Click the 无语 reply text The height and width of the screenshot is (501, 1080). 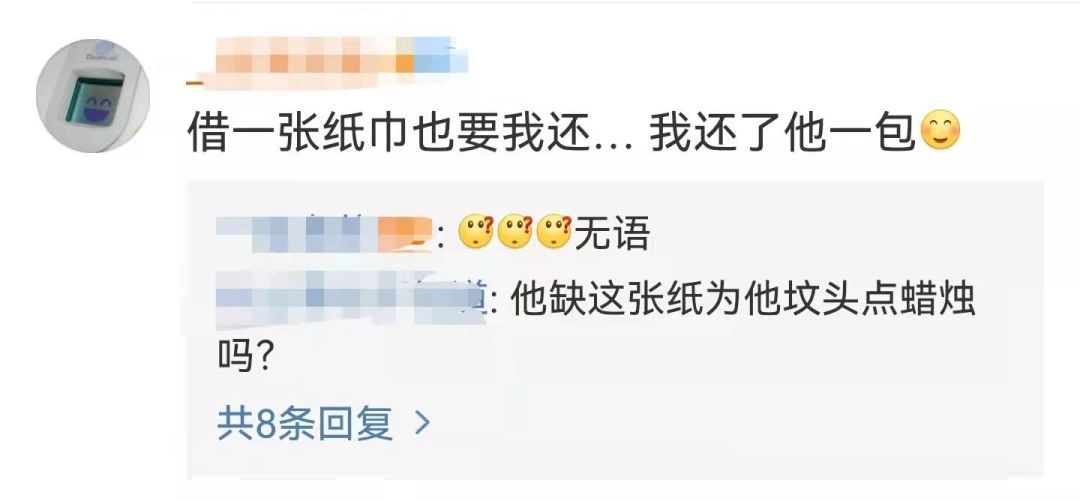[x=612, y=233]
